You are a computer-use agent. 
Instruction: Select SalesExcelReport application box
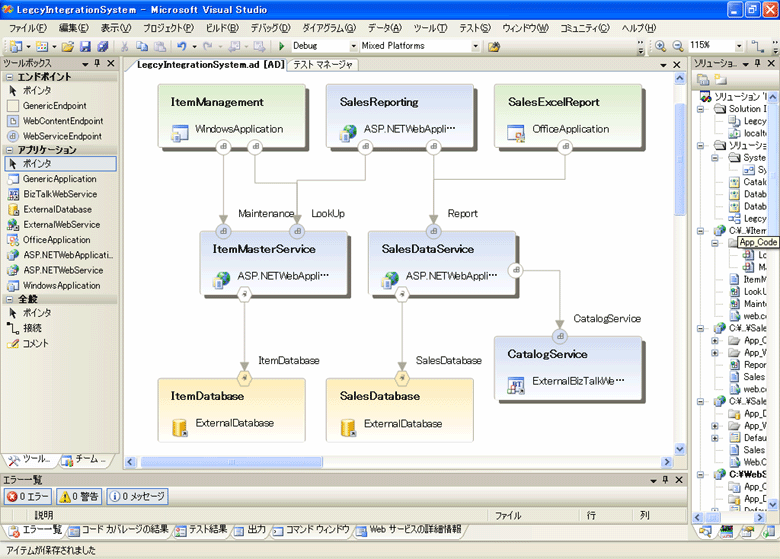click(x=568, y=116)
